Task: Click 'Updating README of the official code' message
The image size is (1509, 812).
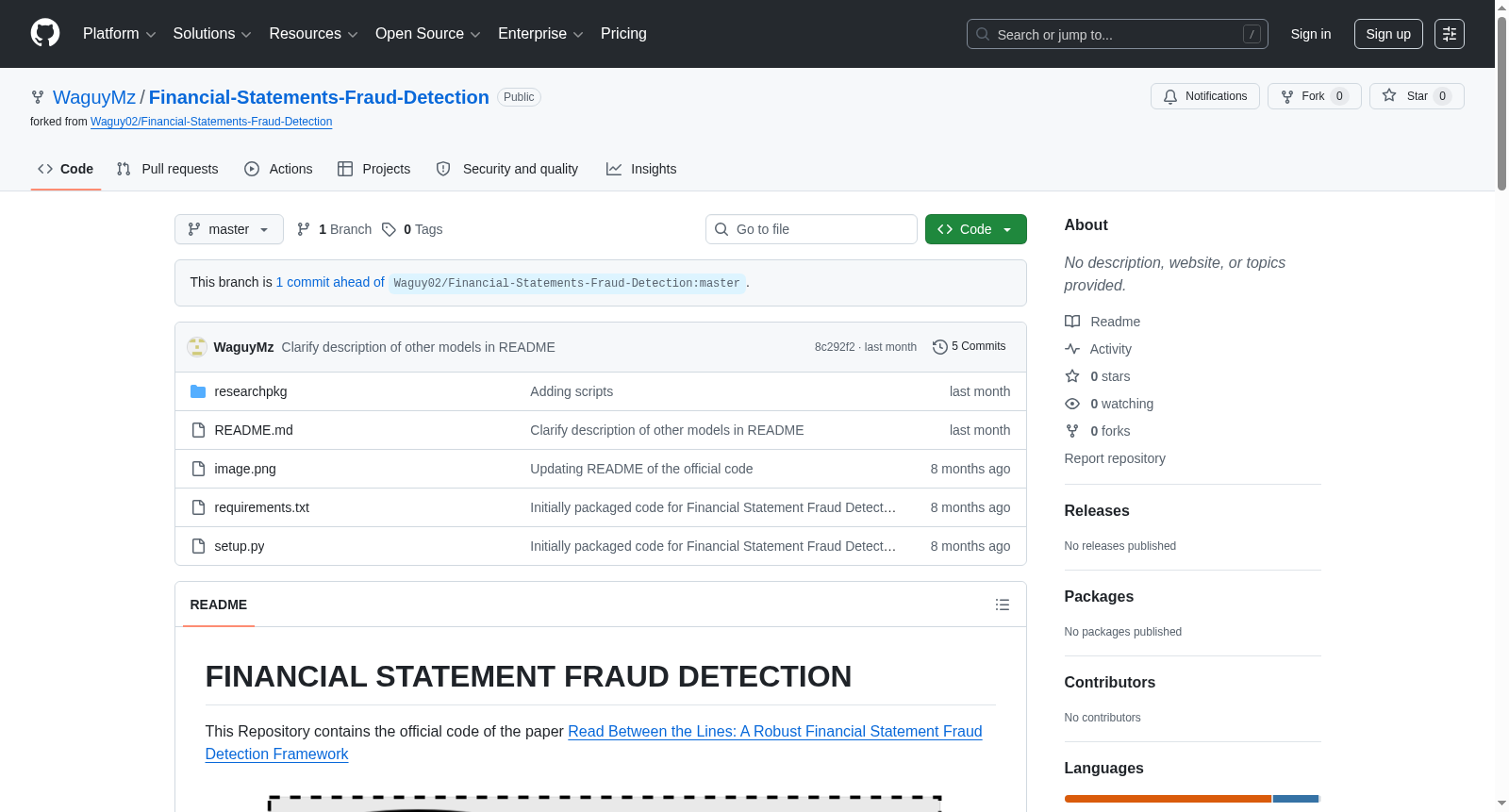Action: 641,469
